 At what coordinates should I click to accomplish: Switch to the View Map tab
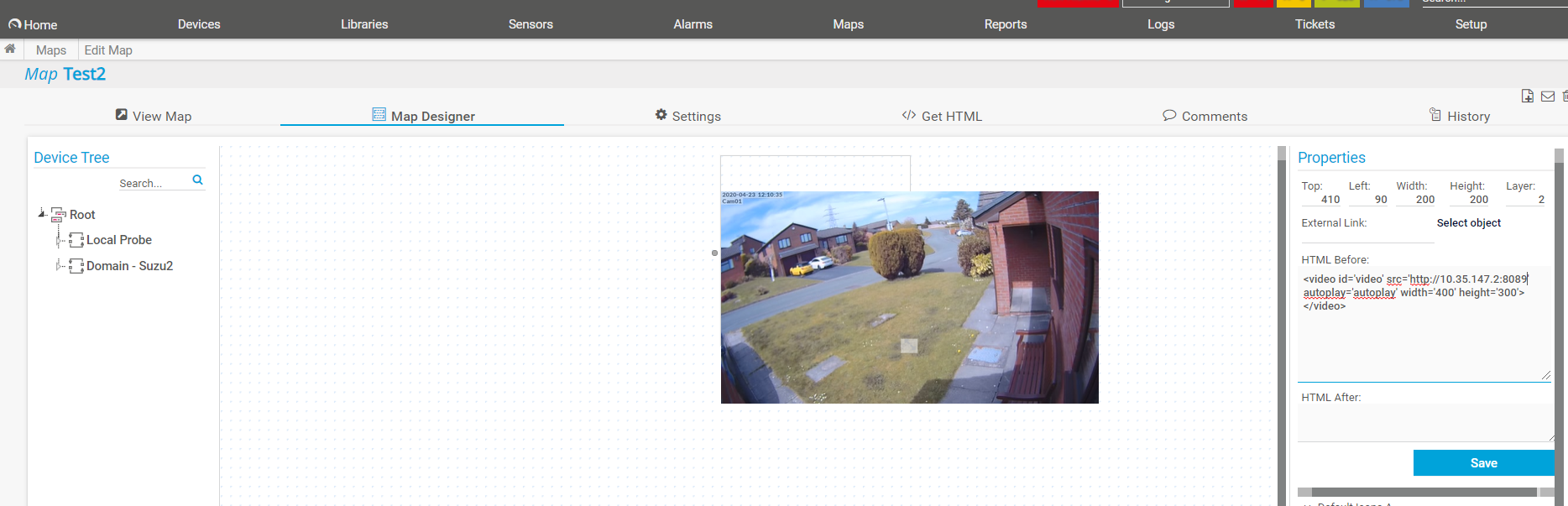[154, 116]
